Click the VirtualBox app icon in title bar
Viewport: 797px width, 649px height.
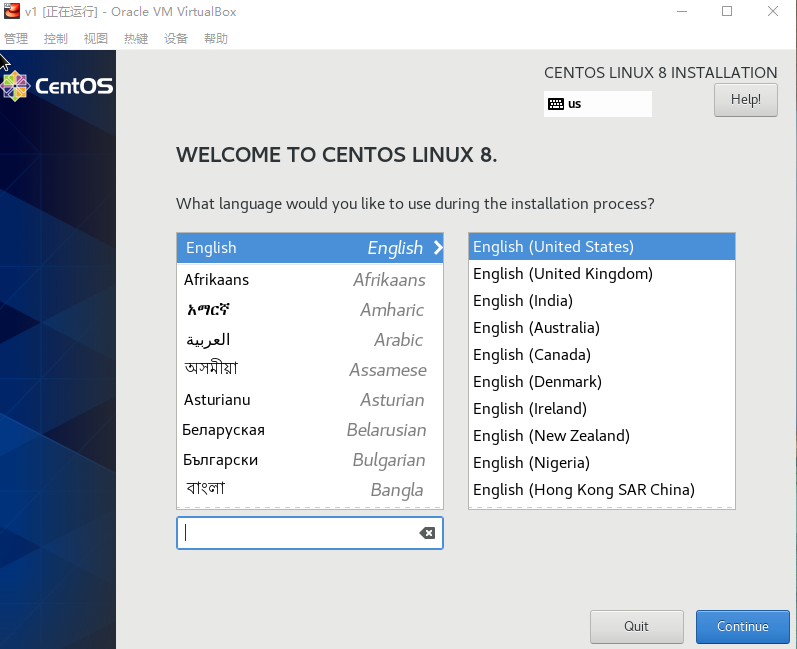pyautogui.click(x=11, y=11)
